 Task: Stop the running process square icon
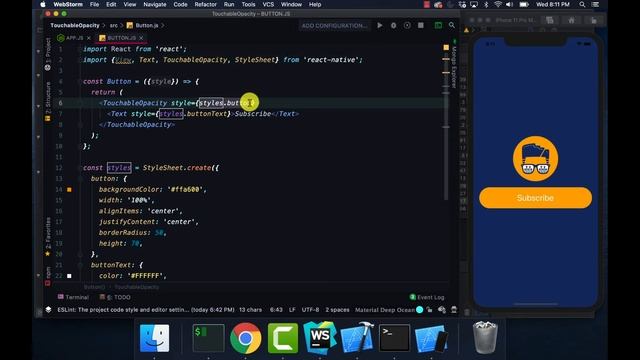click(420, 25)
